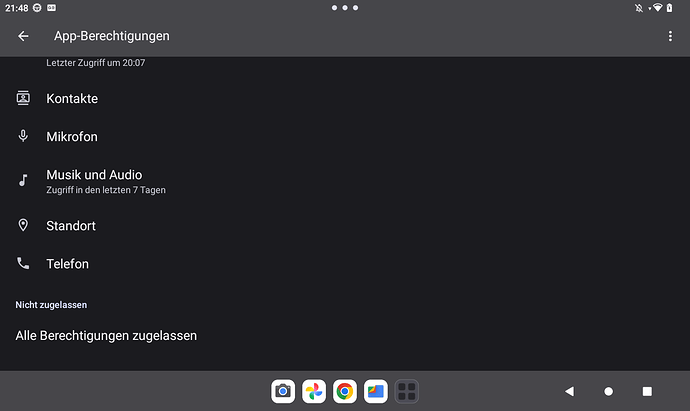This screenshot has height=411, width=690.
Task: Click the location pin icon
Action: [x=23, y=225]
